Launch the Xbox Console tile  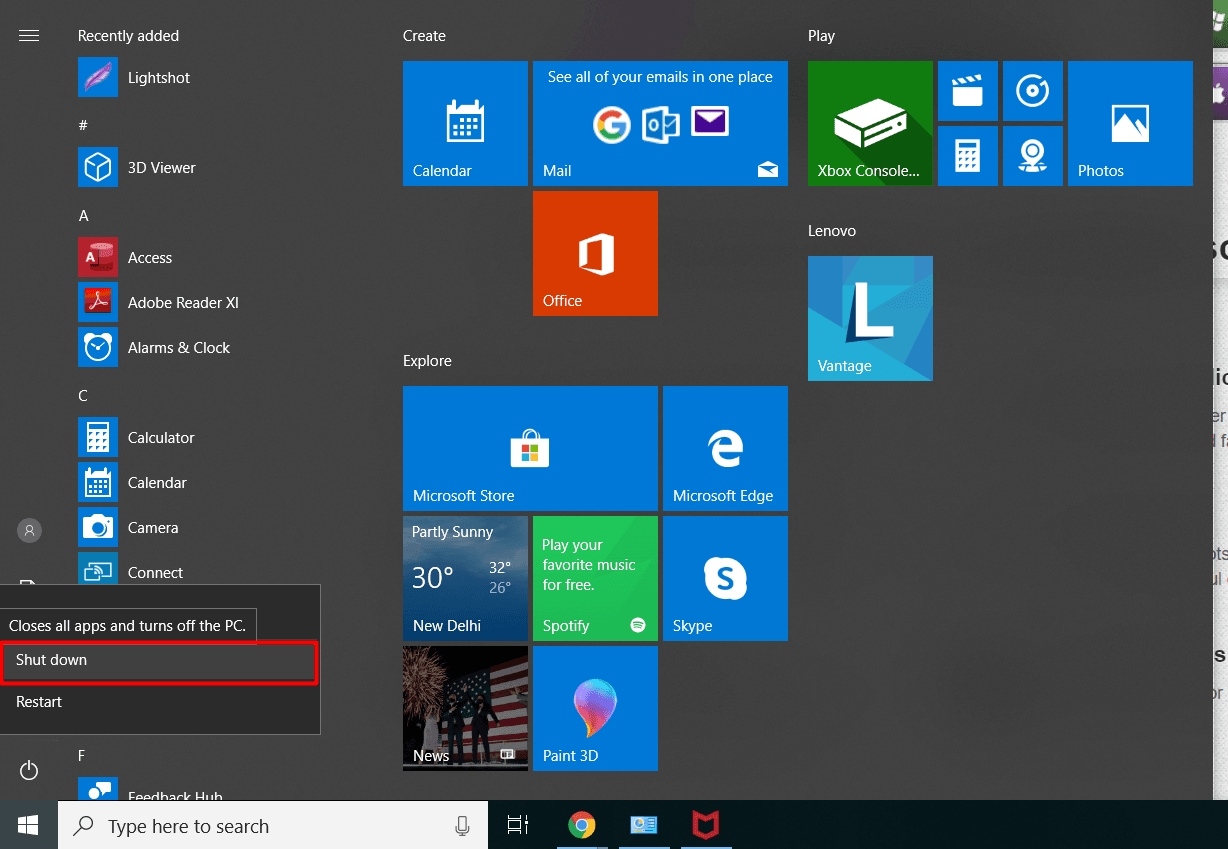click(870, 123)
